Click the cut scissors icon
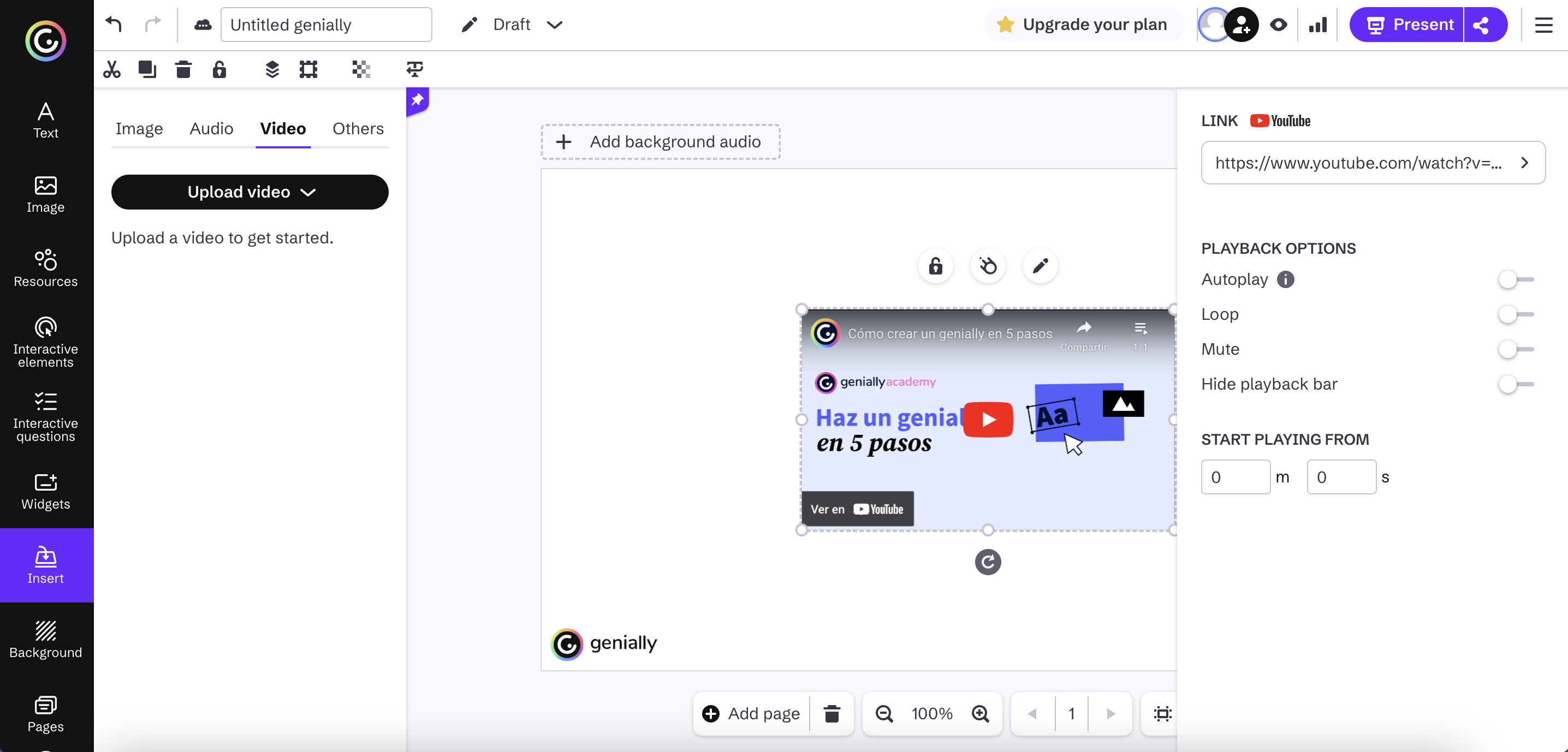The width and height of the screenshot is (1568, 752). click(x=111, y=69)
